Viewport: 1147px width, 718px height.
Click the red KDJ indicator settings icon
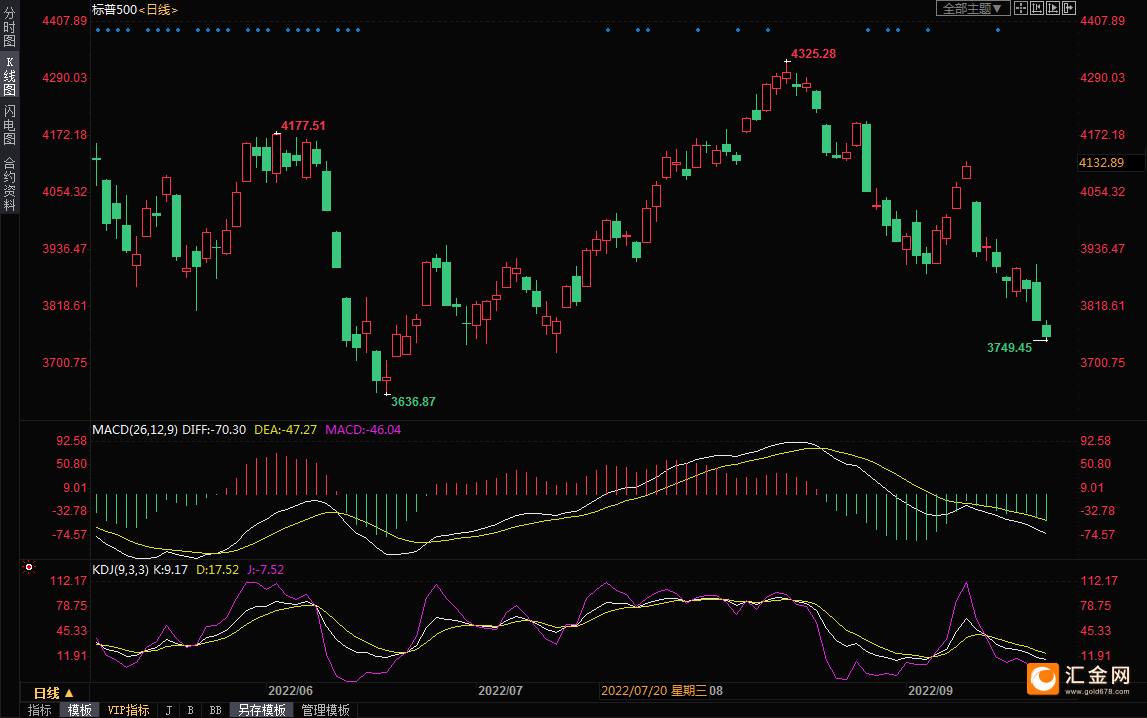[28, 568]
